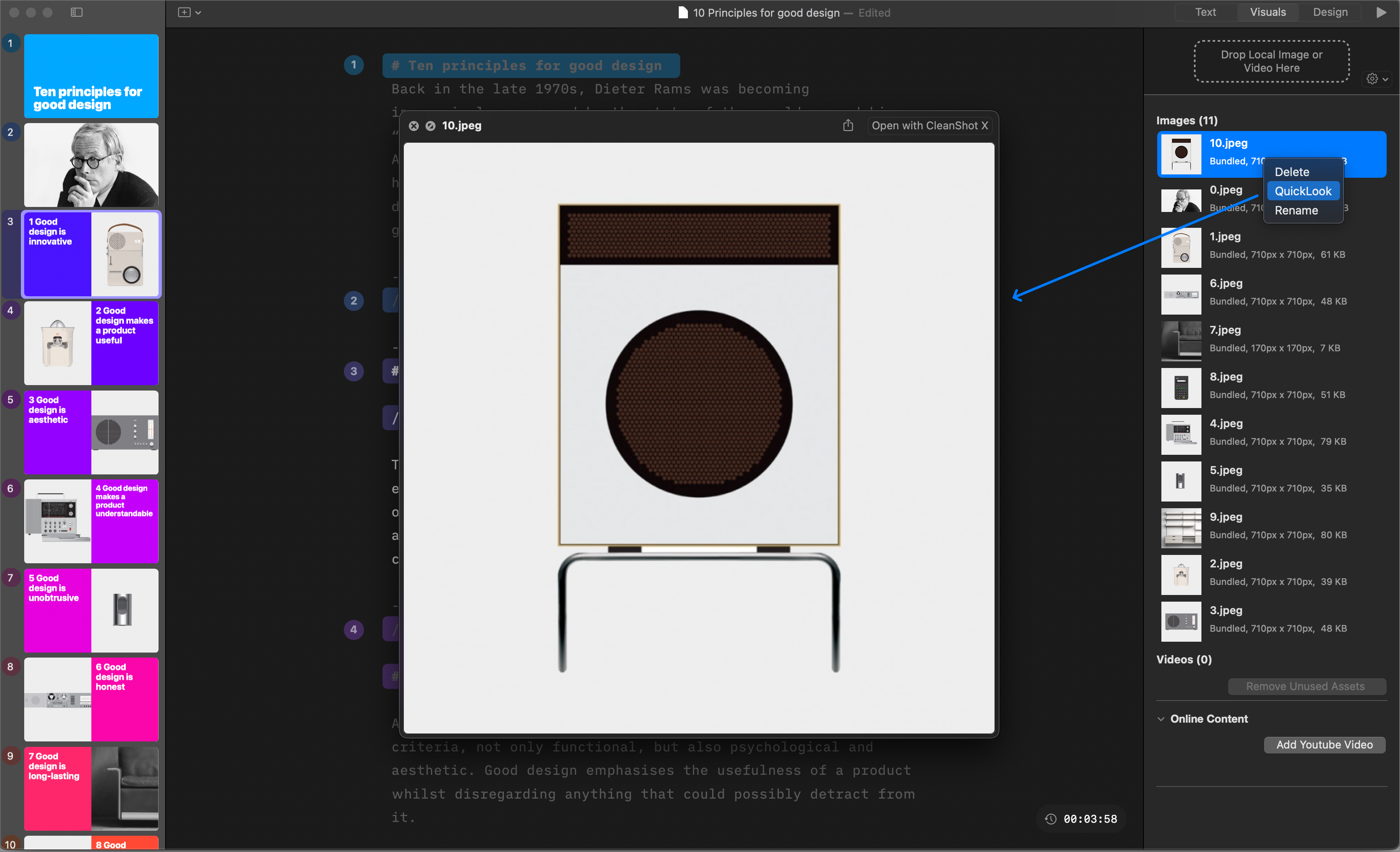This screenshot has width=1400, height=852.
Task: Choose Delete in the context menu
Action: point(1303,171)
